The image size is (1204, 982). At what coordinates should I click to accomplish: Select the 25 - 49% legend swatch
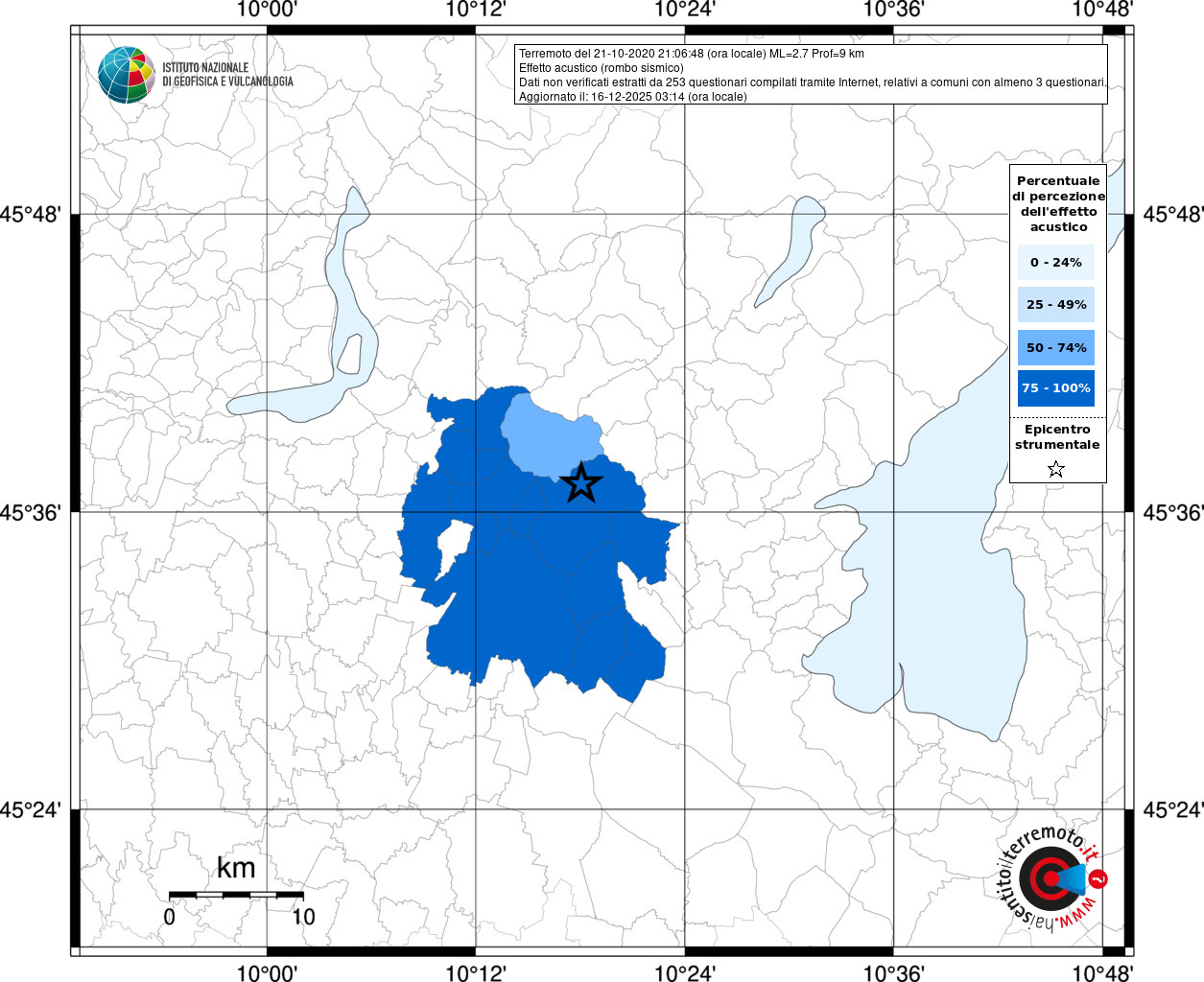pyautogui.click(x=1056, y=304)
